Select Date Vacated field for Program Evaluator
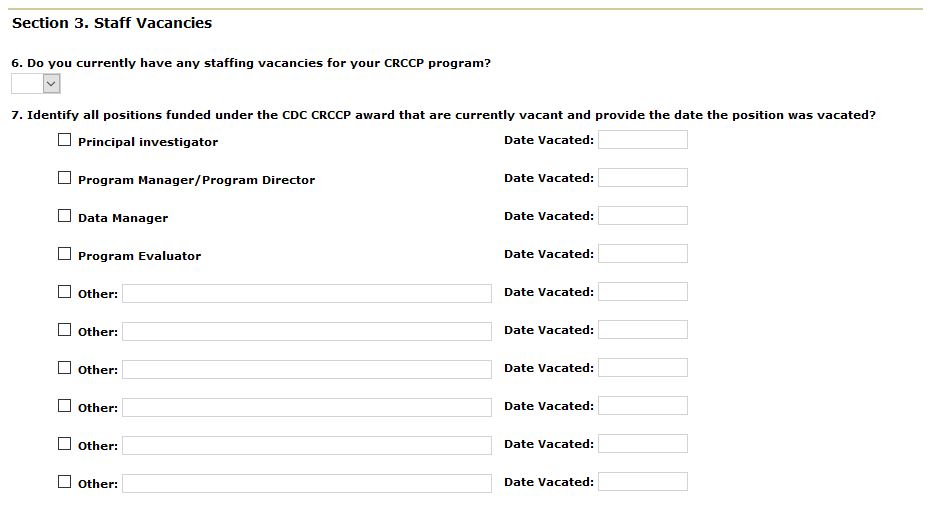Viewport: 928px width, 521px height. pyautogui.click(x=642, y=254)
